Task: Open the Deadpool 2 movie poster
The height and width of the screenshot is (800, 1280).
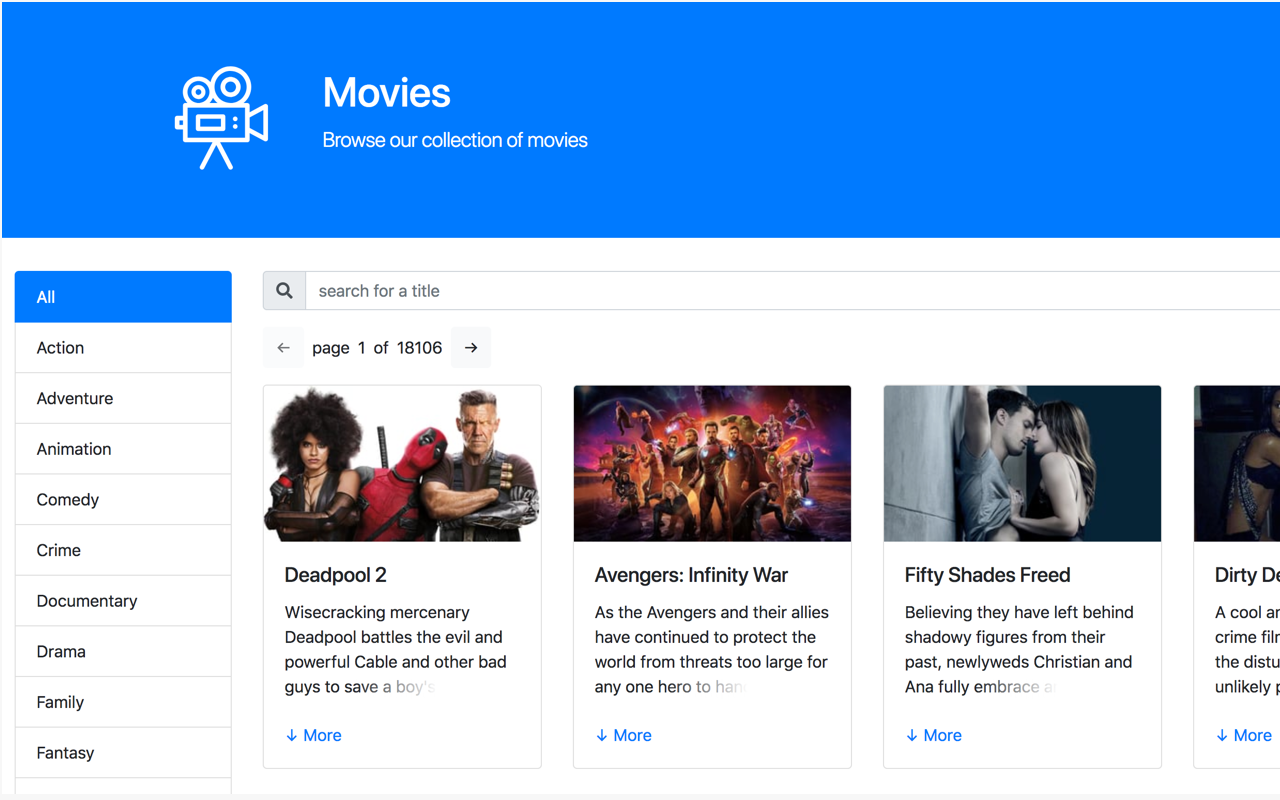Action: coord(401,463)
